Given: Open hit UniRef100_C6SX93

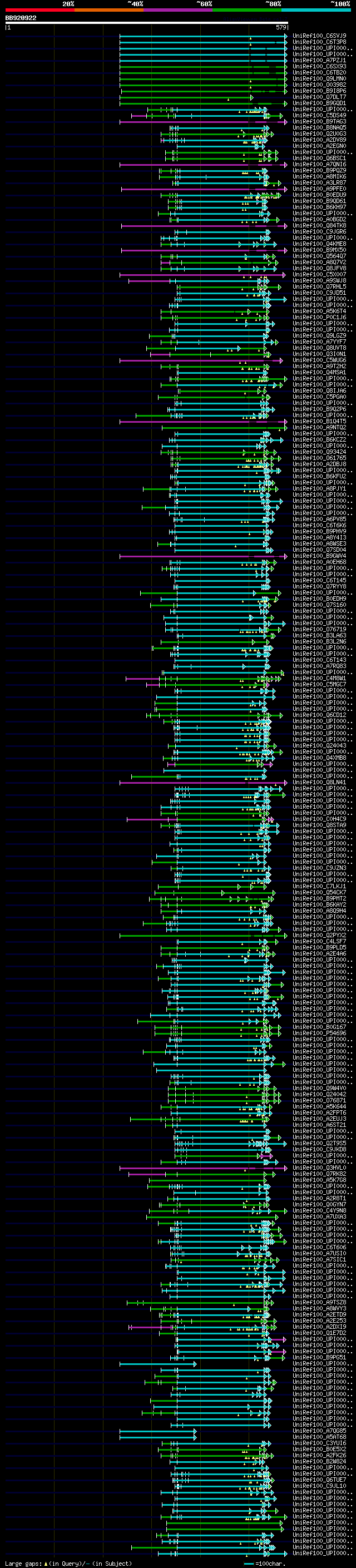Looking at the screenshot, I should (319, 66).
